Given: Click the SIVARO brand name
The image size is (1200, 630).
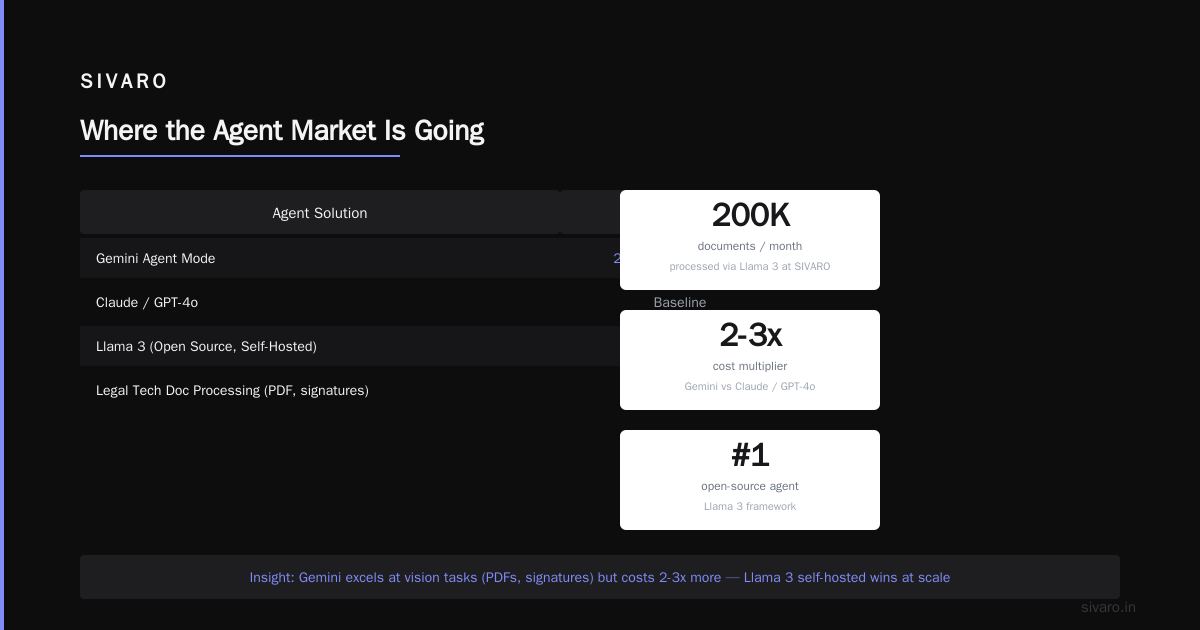Looking at the screenshot, I should tap(124, 82).
